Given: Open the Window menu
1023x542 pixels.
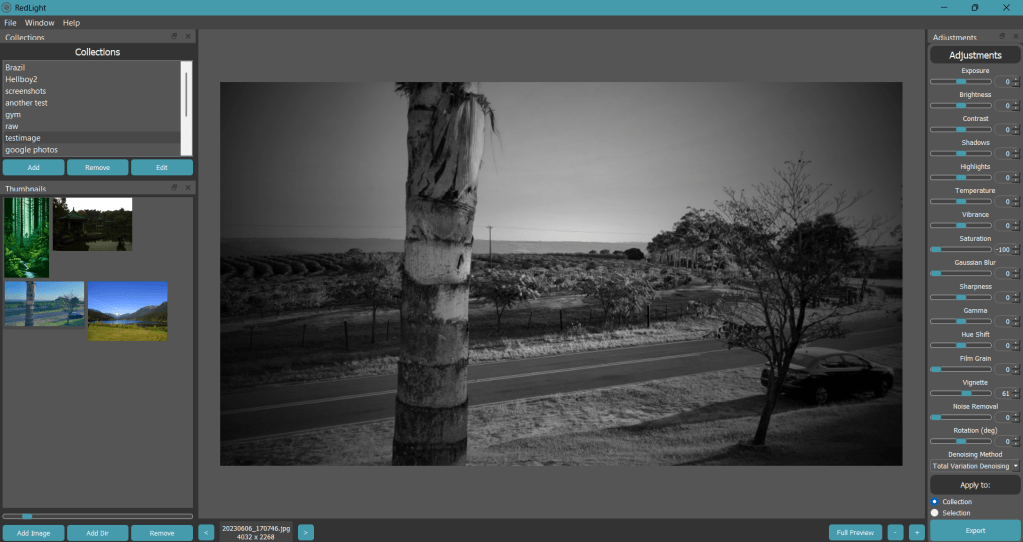Looking at the screenshot, I should point(40,22).
